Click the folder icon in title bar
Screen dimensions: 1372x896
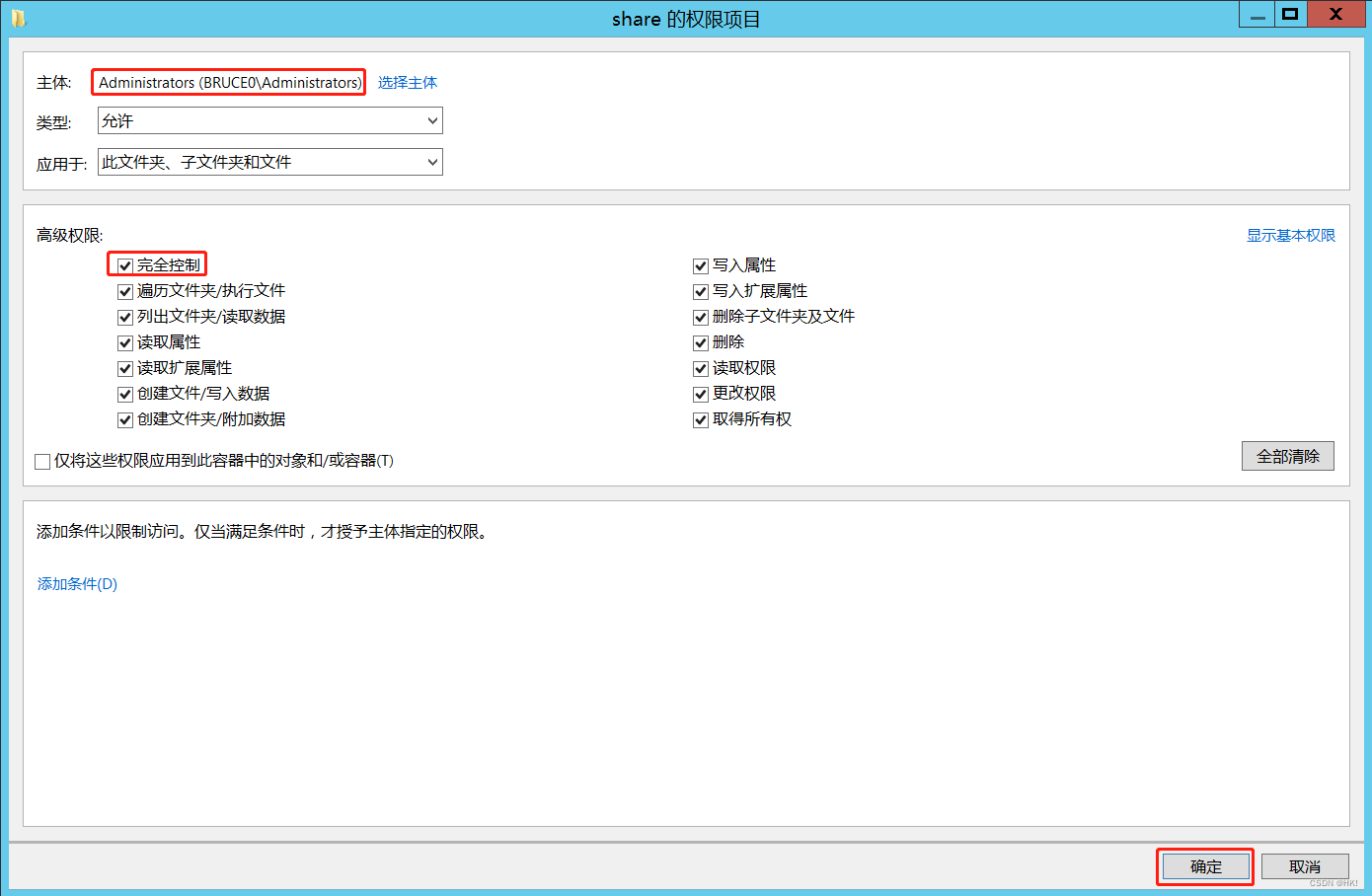18,18
